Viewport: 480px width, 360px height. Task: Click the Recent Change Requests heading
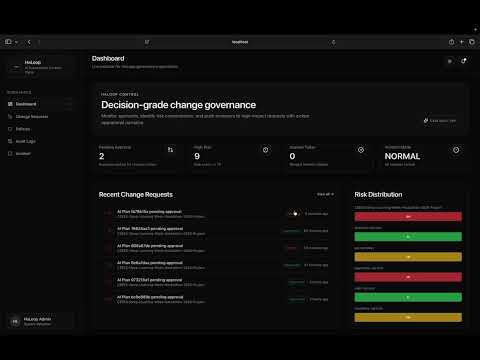[x=136, y=195]
